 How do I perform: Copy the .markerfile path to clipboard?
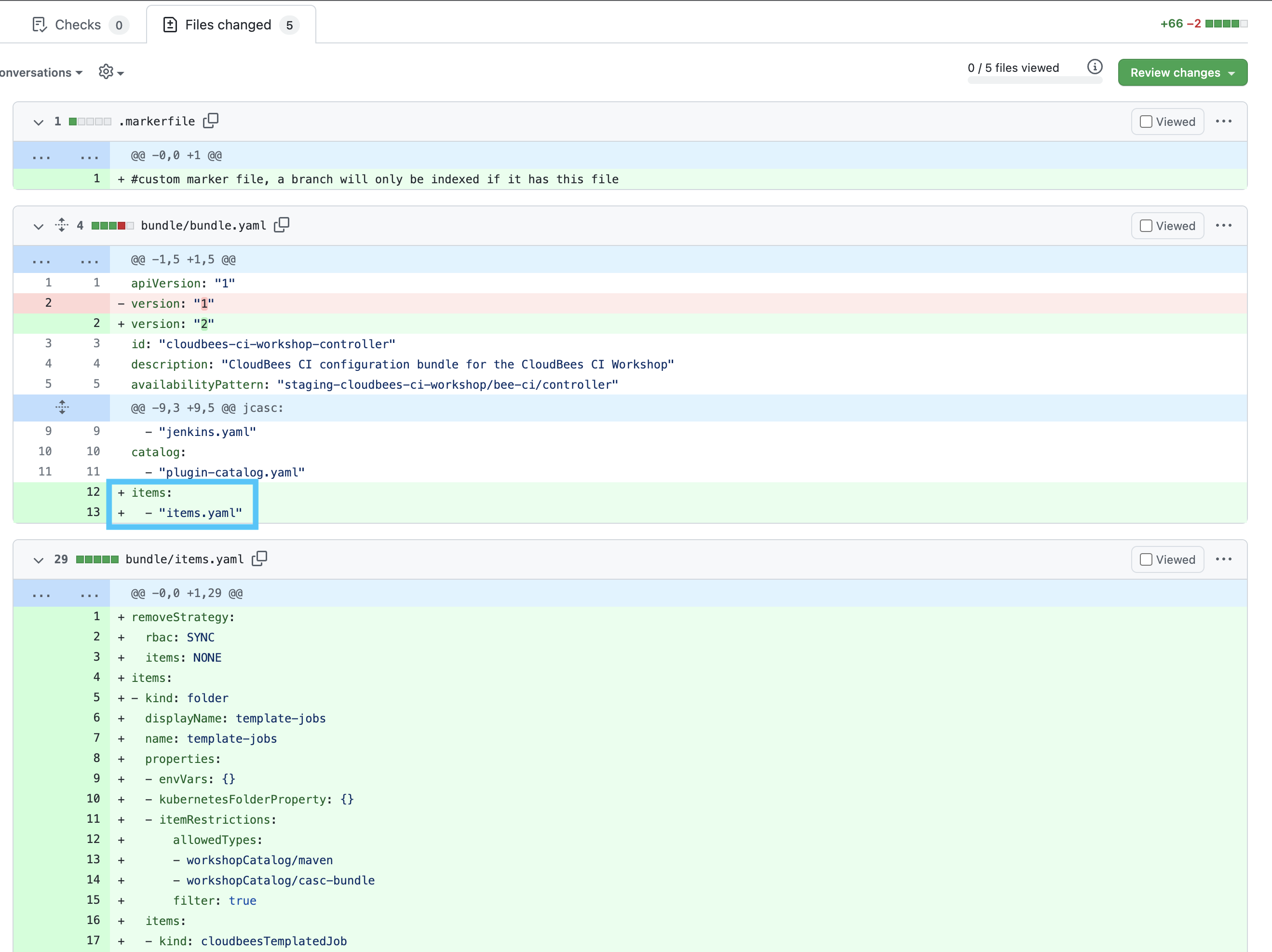210,121
